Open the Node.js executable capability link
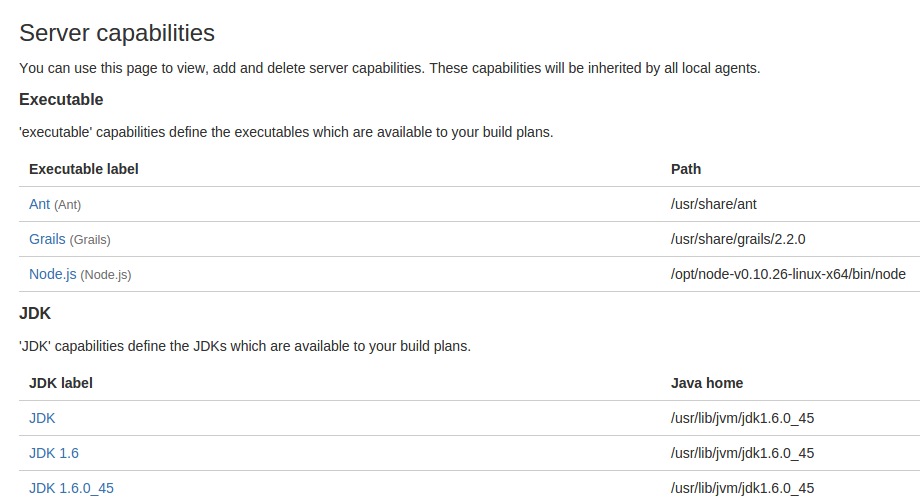Viewport: 920px width, 504px height. pos(53,274)
